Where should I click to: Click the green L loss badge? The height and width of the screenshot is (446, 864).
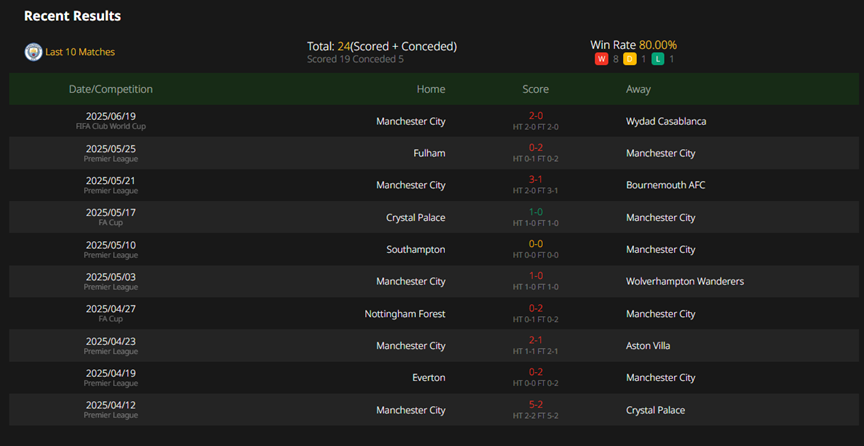pyautogui.click(x=658, y=59)
